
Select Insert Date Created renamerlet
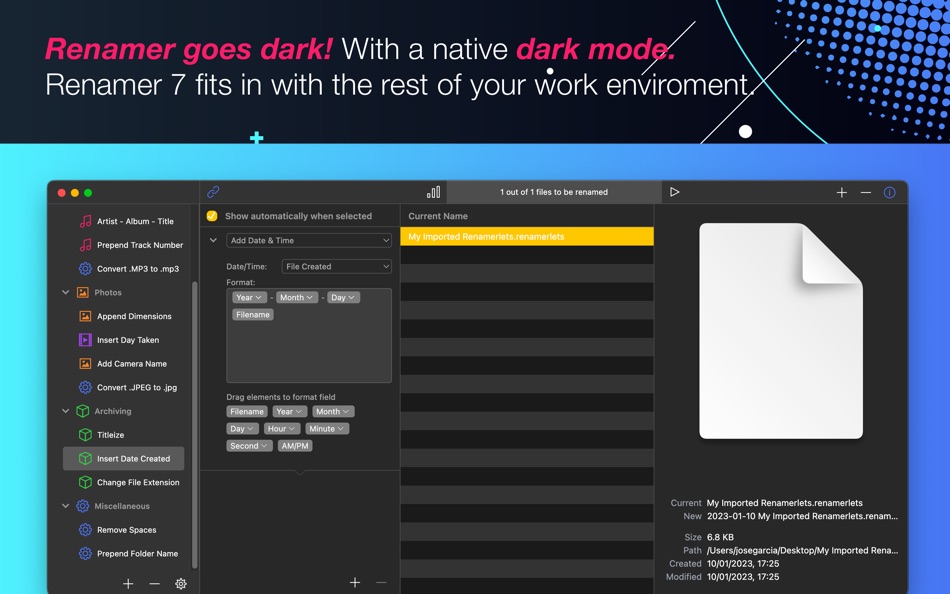124,459
